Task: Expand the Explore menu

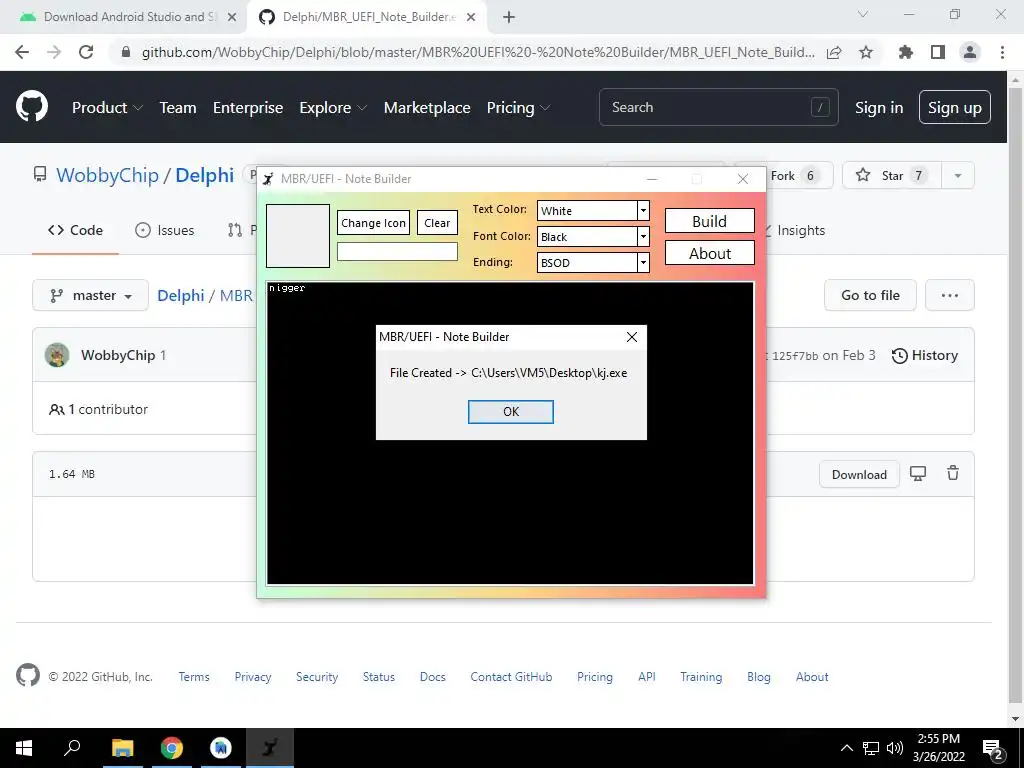Action: tap(333, 108)
